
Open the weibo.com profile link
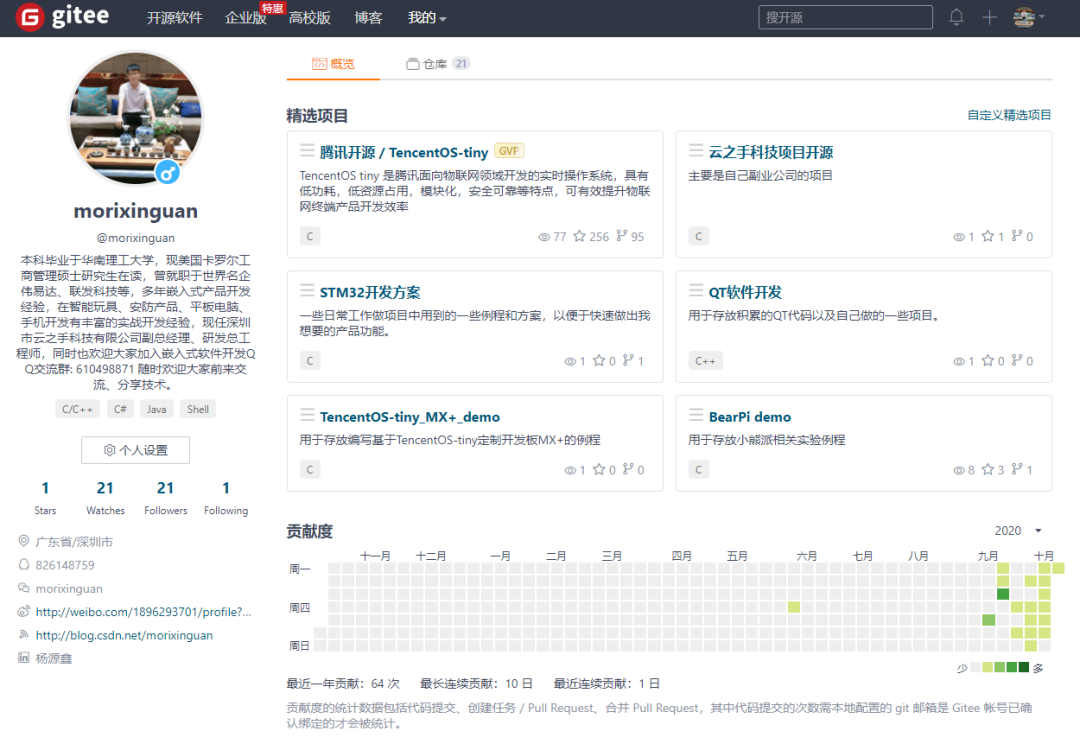143,612
